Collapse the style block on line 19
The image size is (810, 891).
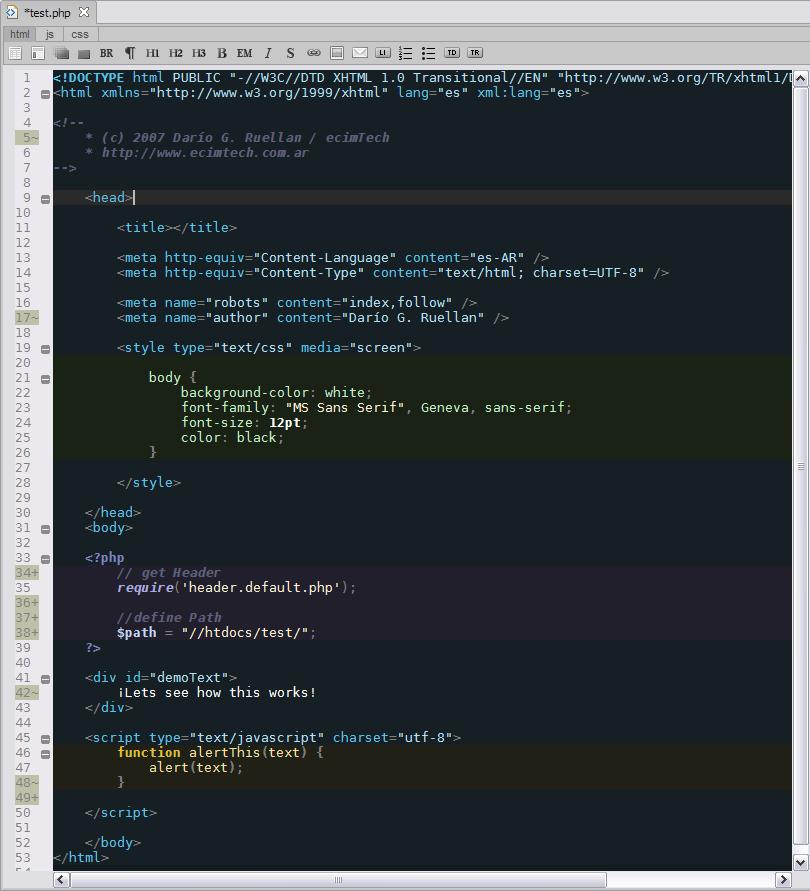pyautogui.click(x=45, y=349)
